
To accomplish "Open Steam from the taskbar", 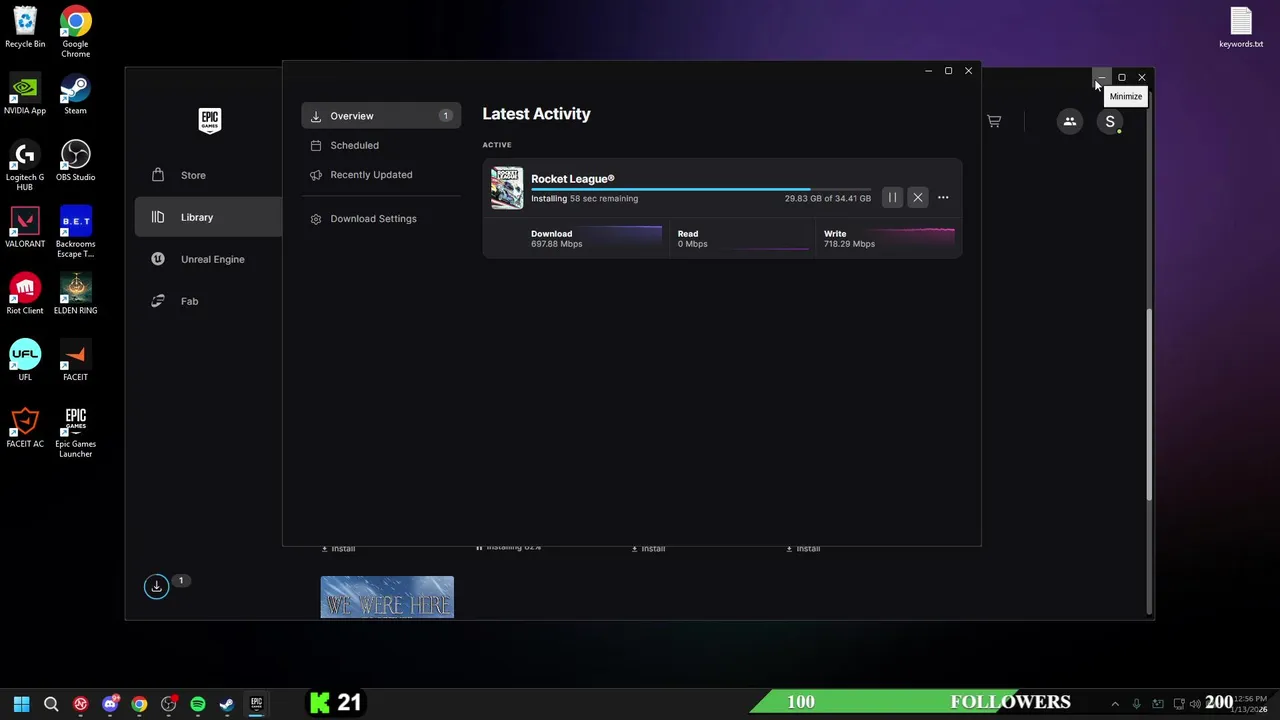I will point(227,704).
